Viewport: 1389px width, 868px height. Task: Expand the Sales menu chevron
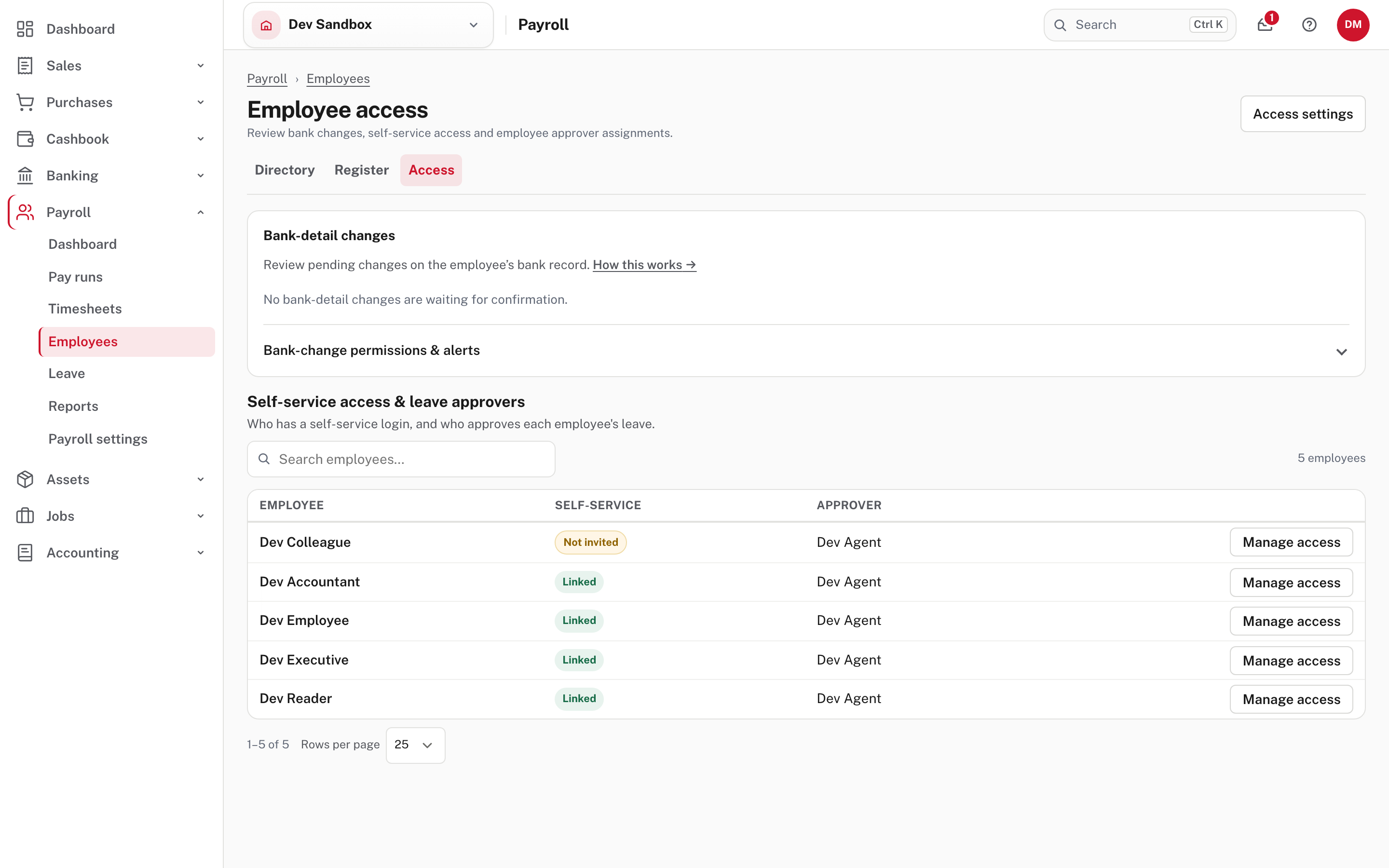[200, 66]
